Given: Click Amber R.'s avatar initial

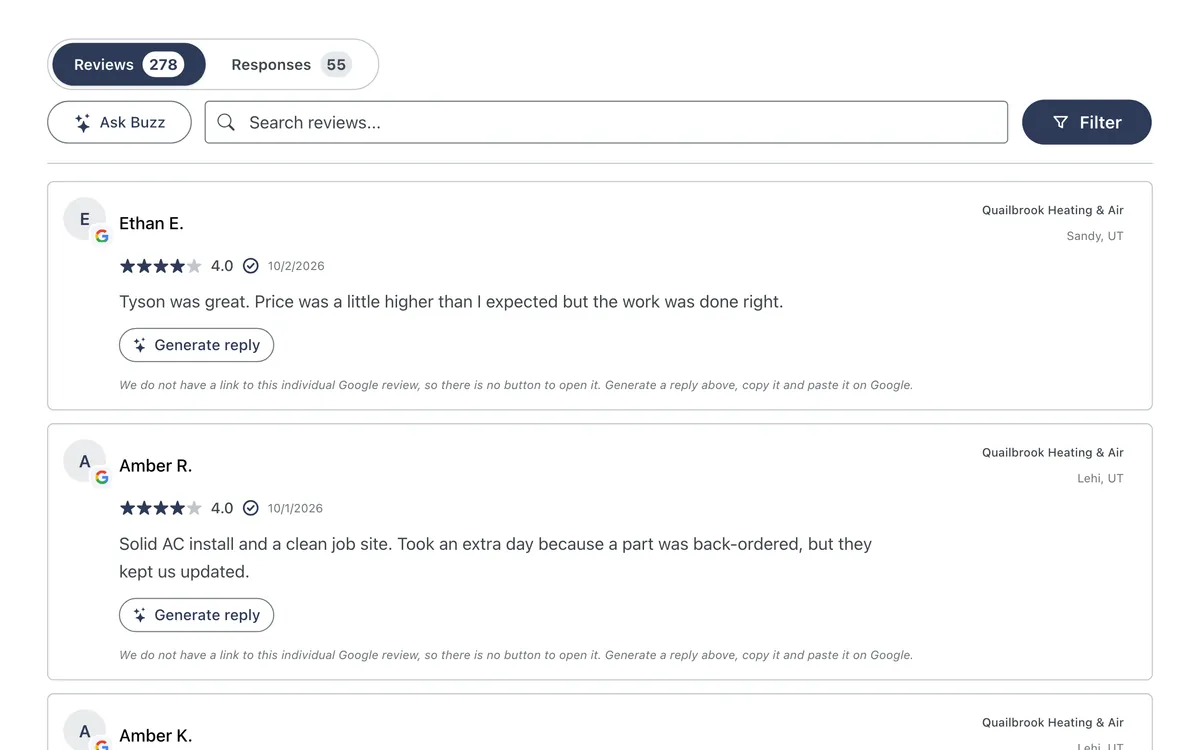Looking at the screenshot, I should (x=85, y=461).
